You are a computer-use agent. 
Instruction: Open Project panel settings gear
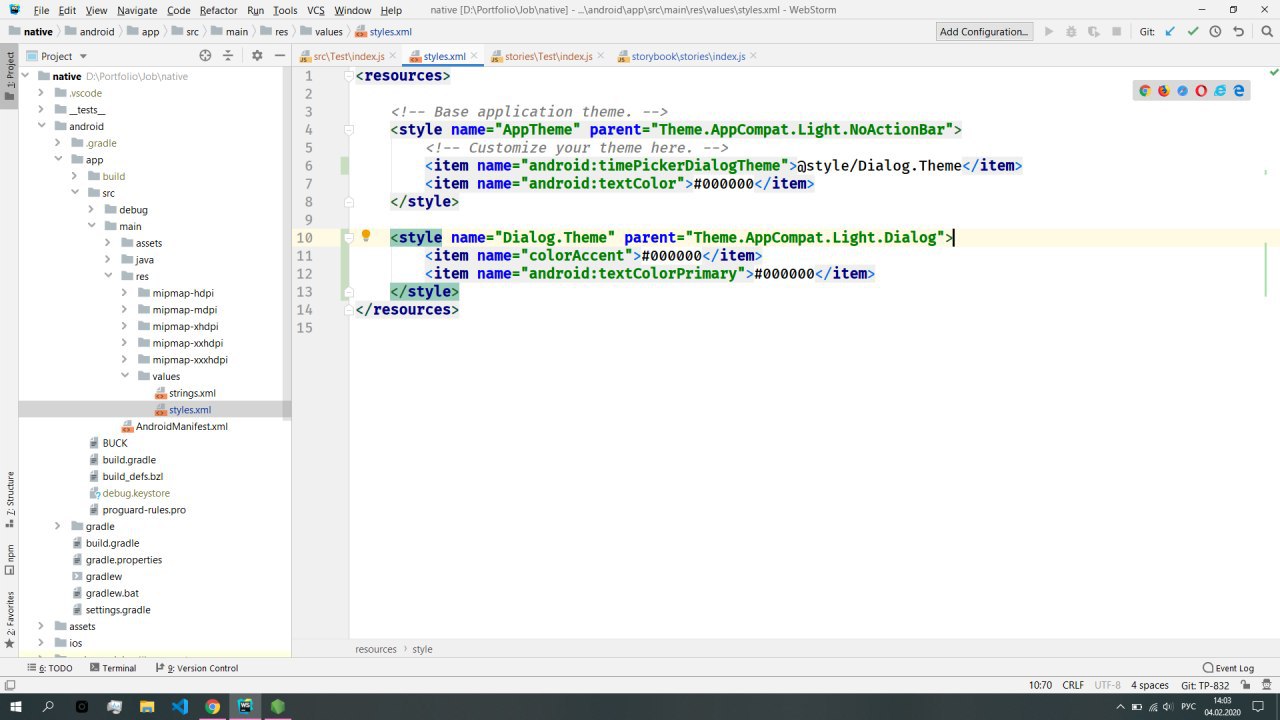click(x=257, y=56)
